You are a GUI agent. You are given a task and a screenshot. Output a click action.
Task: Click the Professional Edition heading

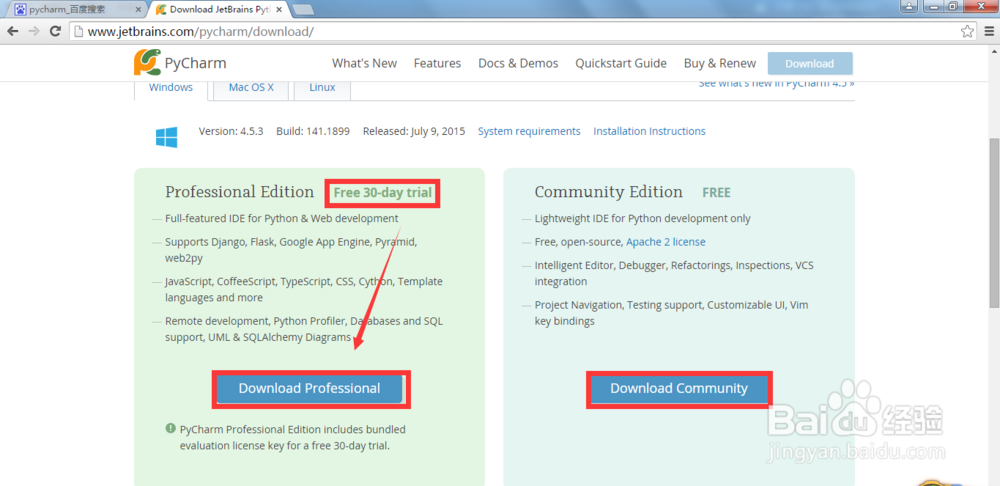(239, 192)
